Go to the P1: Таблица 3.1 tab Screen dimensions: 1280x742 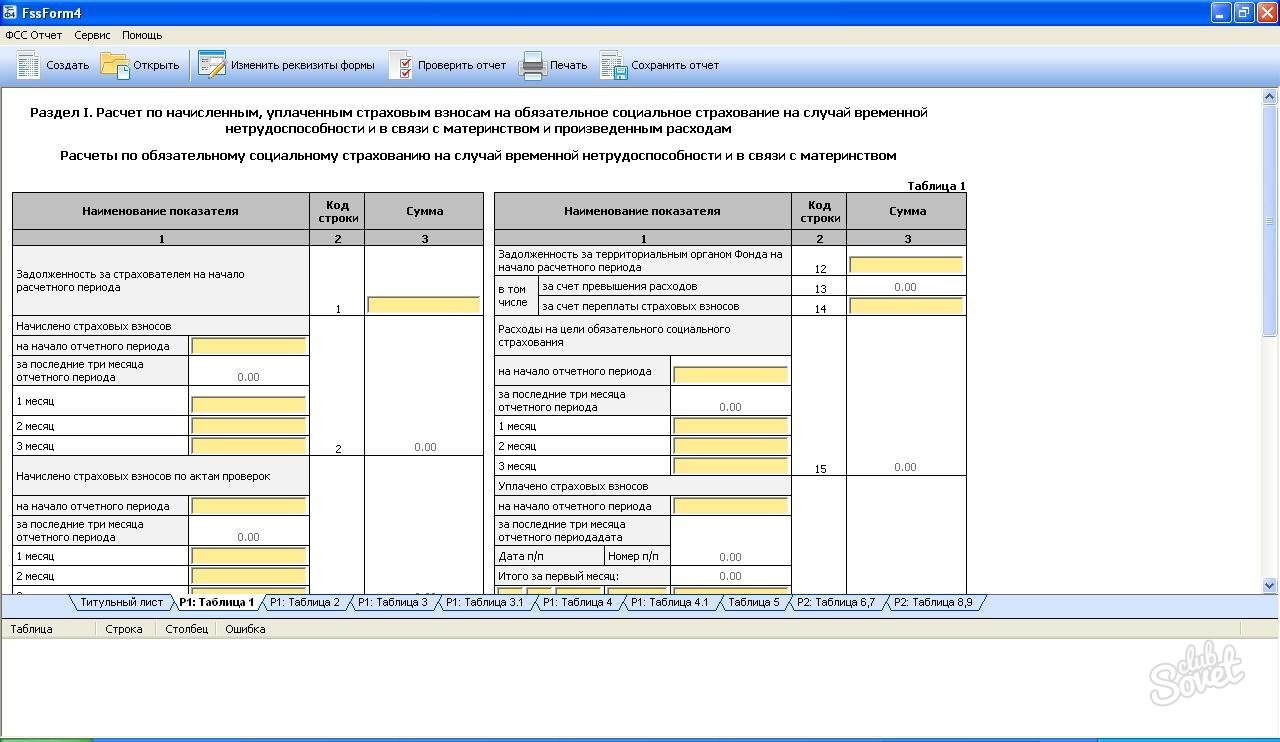(484, 602)
